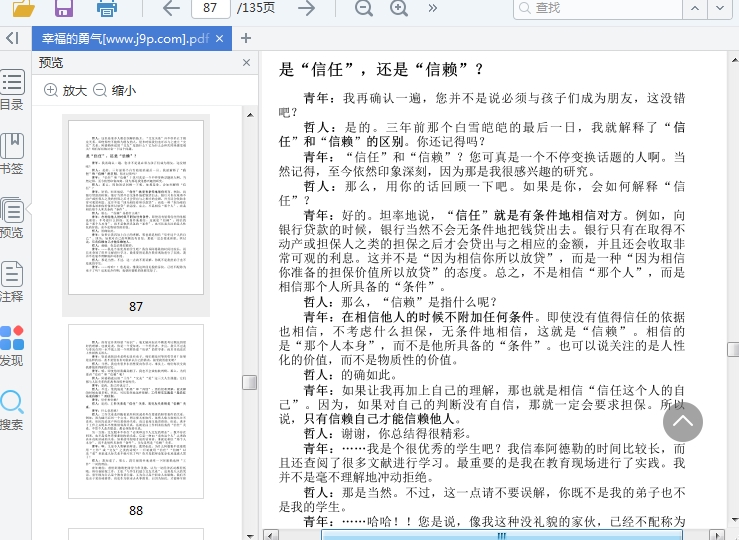Go to previous page with left arrow
The width and height of the screenshot is (739, 540).
tap(171, 8)
